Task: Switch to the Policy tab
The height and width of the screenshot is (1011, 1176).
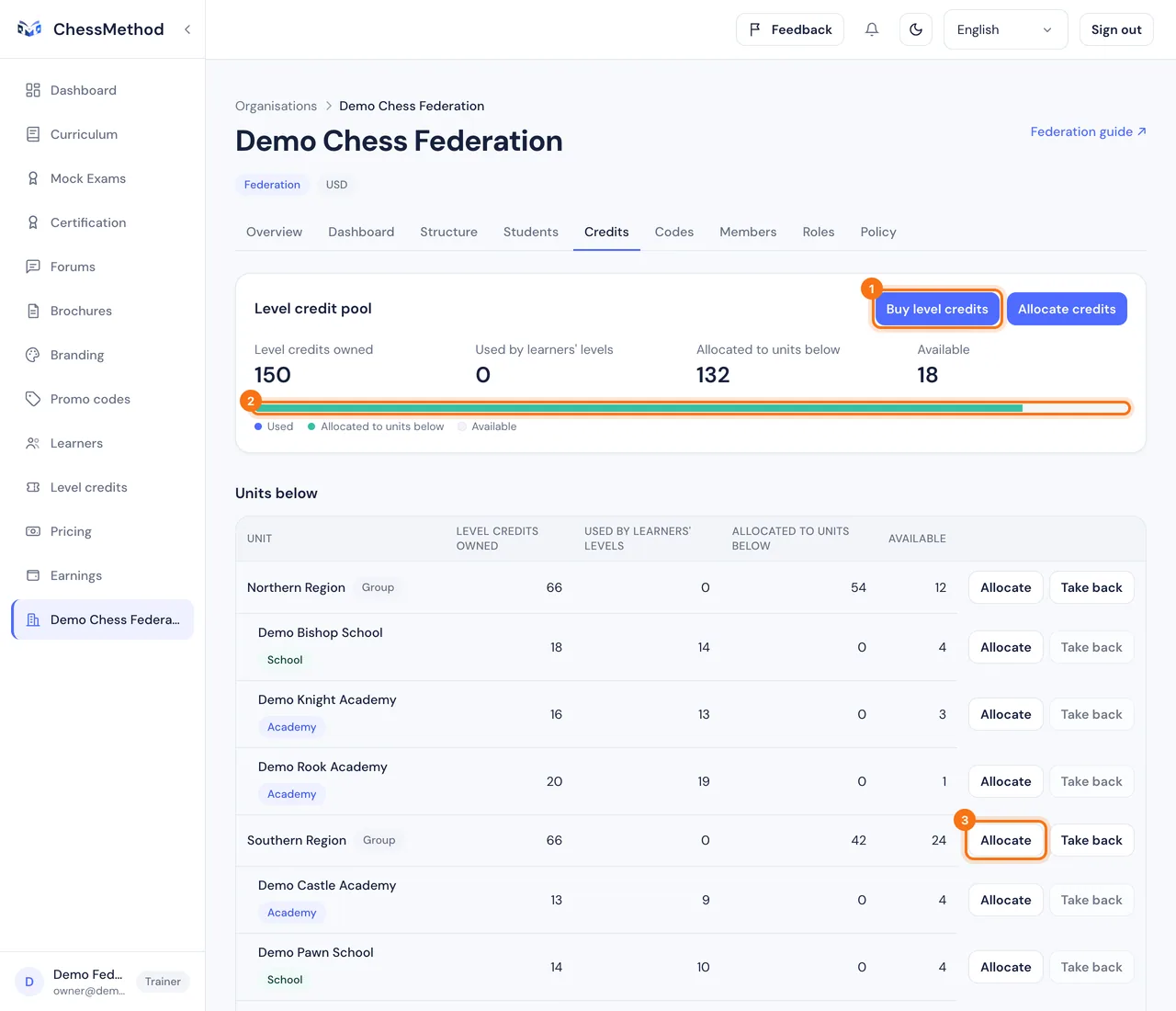Action: (x=878, y=232)
